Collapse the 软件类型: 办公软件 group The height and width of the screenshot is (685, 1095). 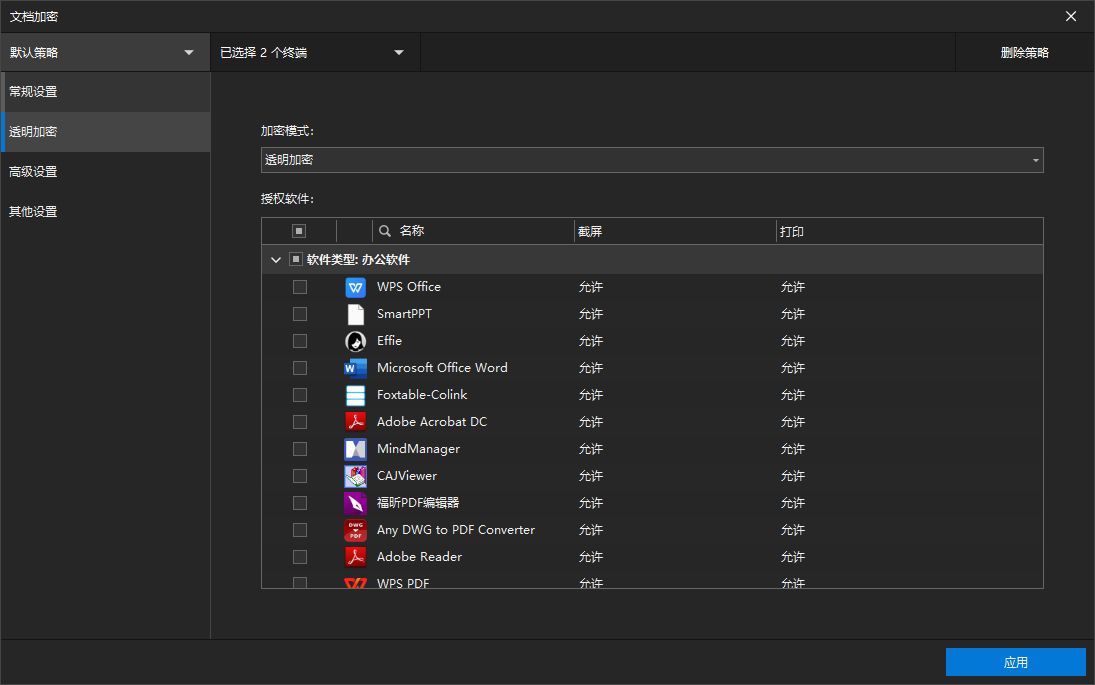276,260
